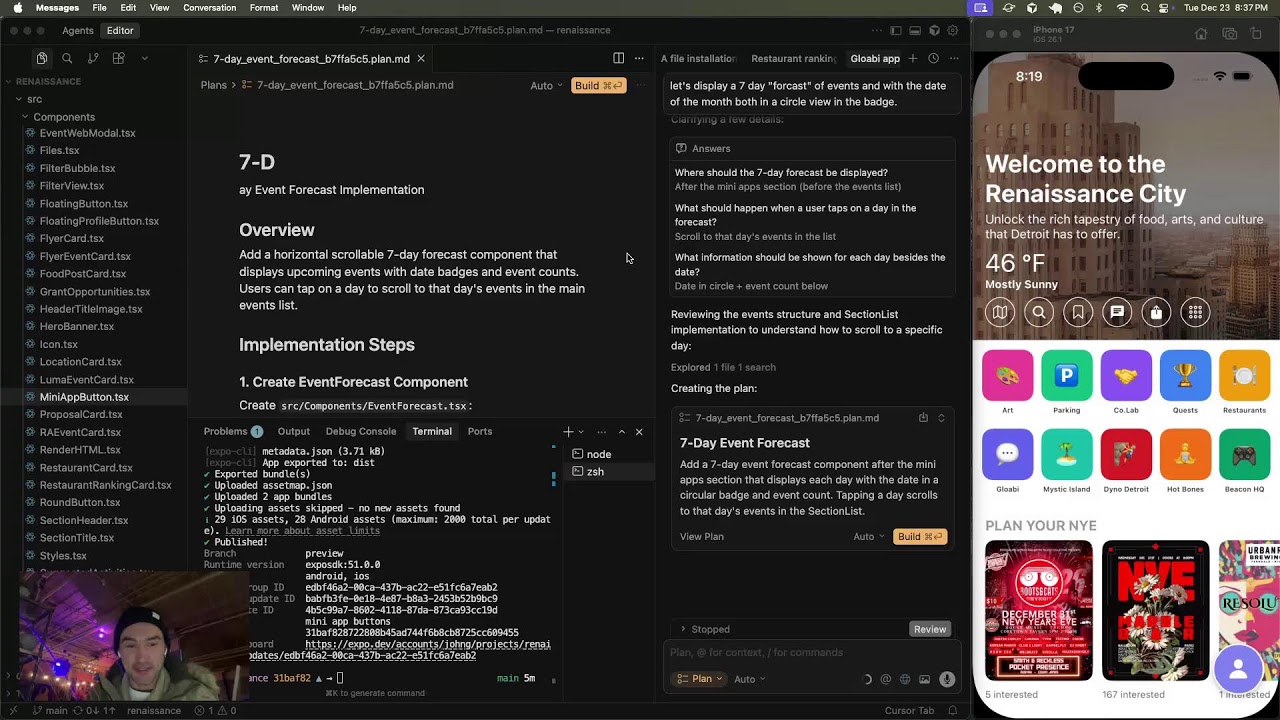Click View Plan link in chat
Image resolution: width=1280 pixels, height=720 pixels.
(702, 536)
